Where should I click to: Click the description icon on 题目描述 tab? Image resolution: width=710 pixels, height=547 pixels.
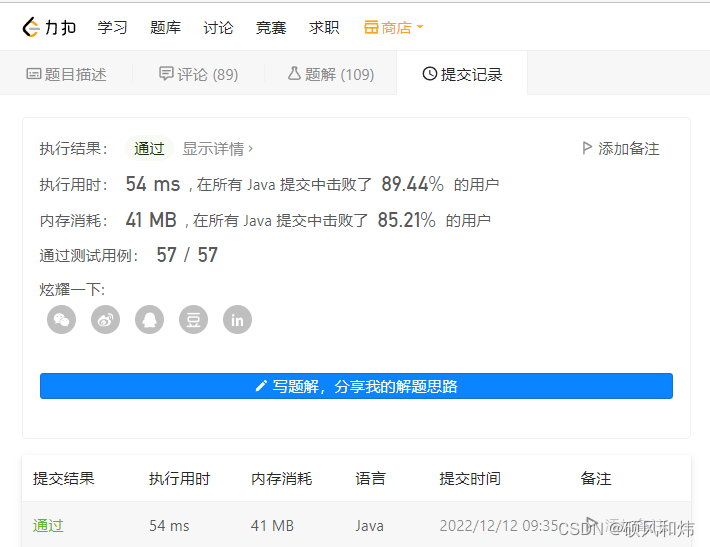[x=34, y=74]
